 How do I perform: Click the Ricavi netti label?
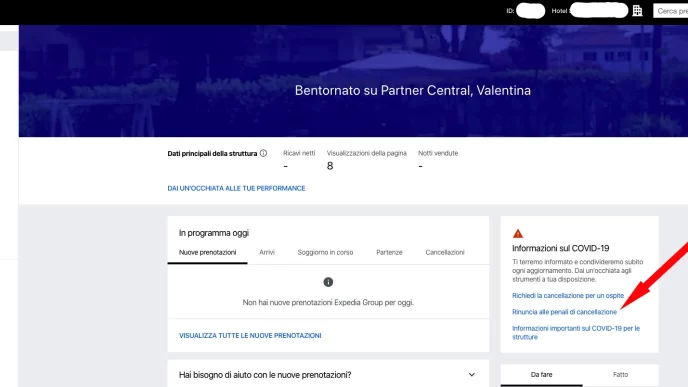[299, 153]
